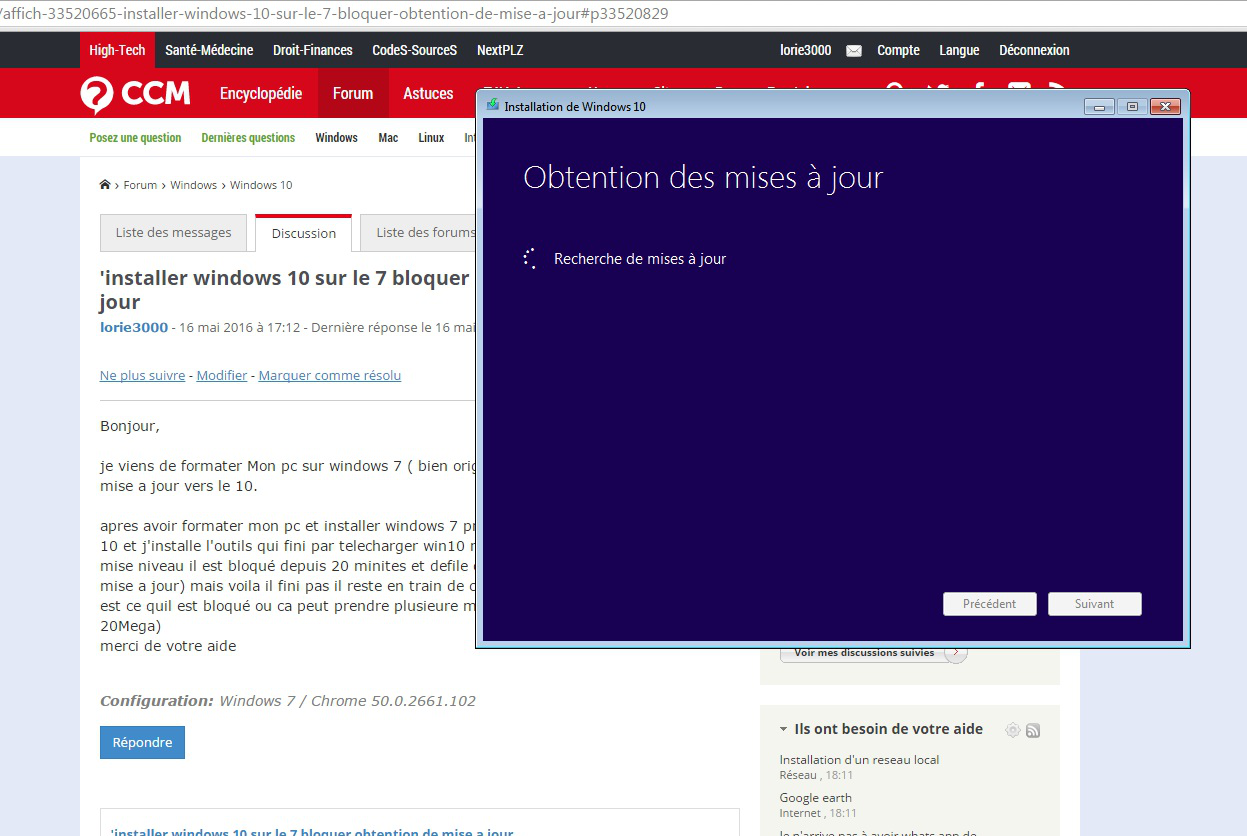The height and width of the screenshot is (836, 1247).
Task: Open the messages envelope icon beside lorie3000
Action: [854, 51]
